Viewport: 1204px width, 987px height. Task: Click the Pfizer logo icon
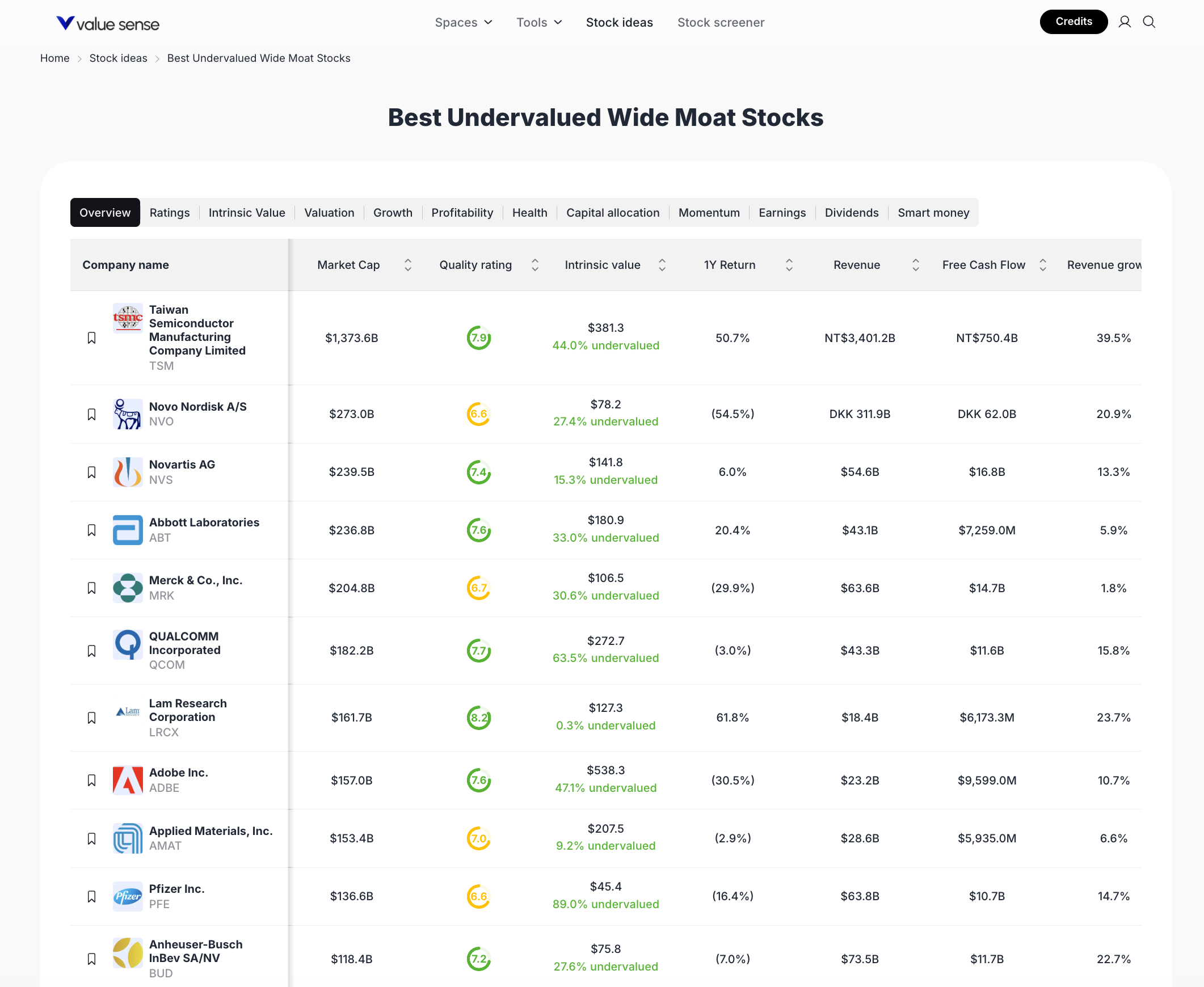pos(128,896)
